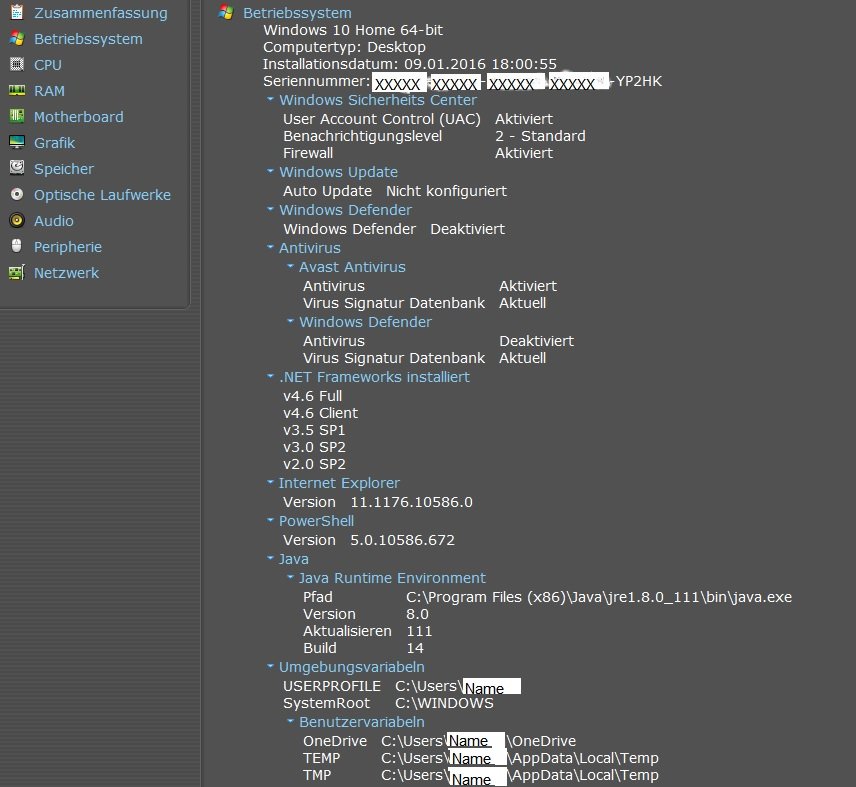Open the Betriebssystem sidebar entry
This screenshot has width=856, height=787.
(x=88, y=39)
